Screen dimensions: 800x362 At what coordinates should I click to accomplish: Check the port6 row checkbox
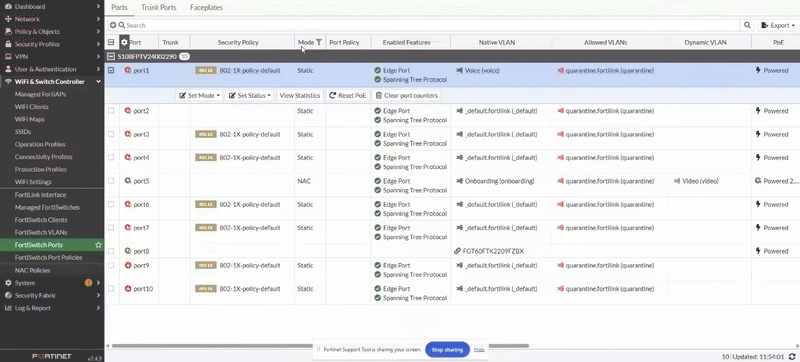[x=111, y=204]
